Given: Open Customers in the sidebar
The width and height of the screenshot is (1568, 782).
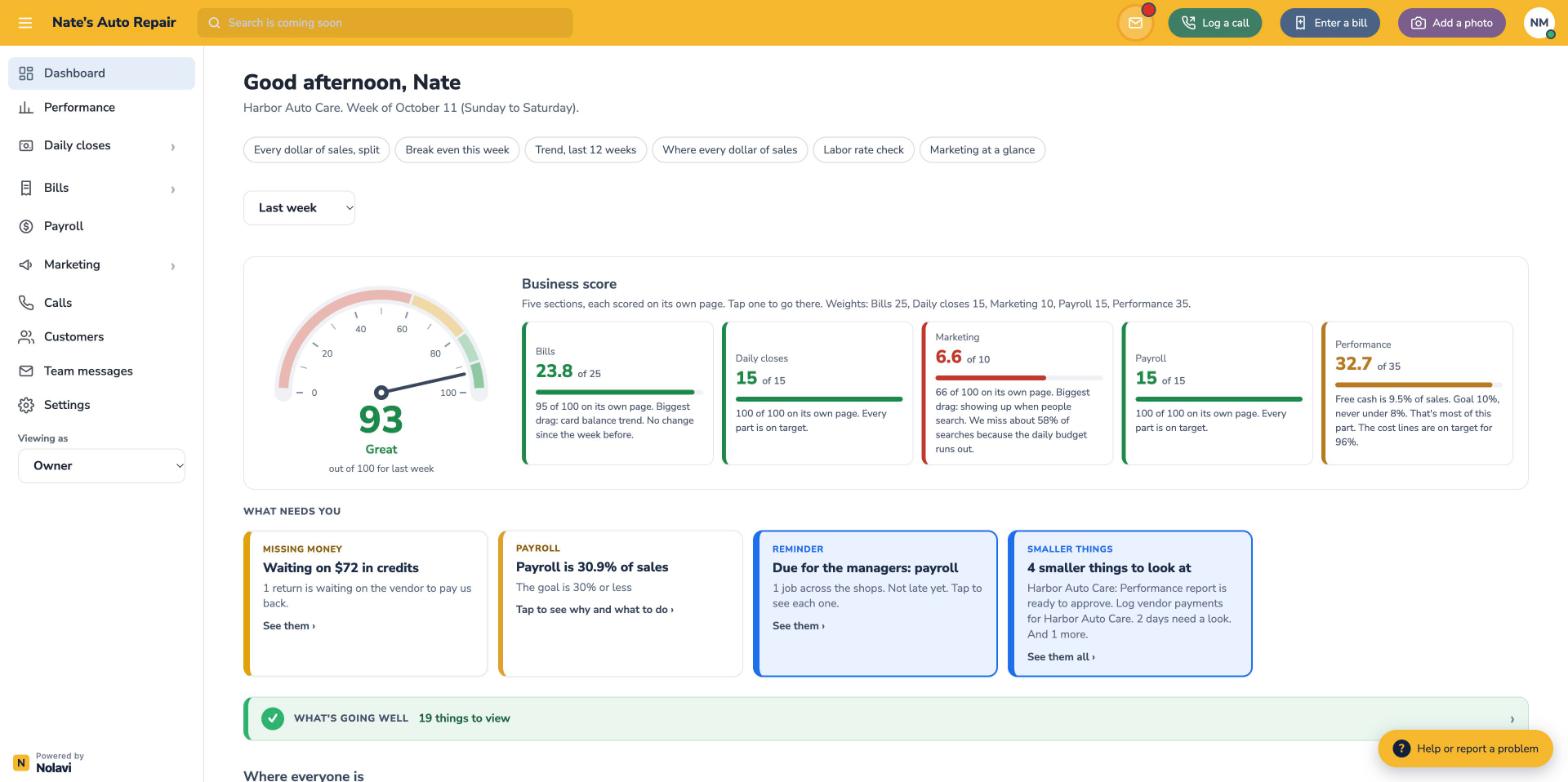Looking at the screenshot, I should coord(101,337).
